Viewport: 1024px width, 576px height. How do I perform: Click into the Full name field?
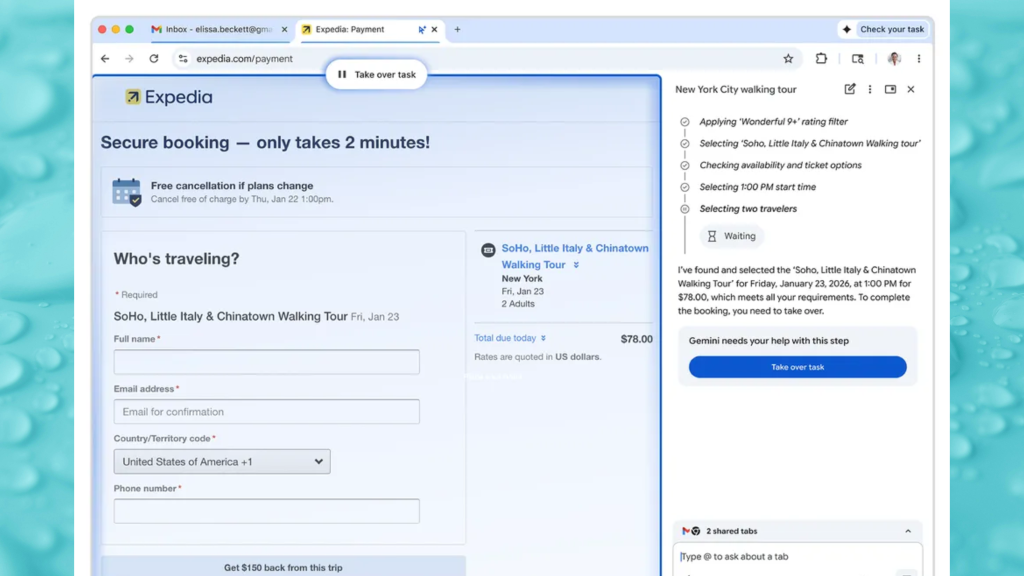(x=266, y=362)
